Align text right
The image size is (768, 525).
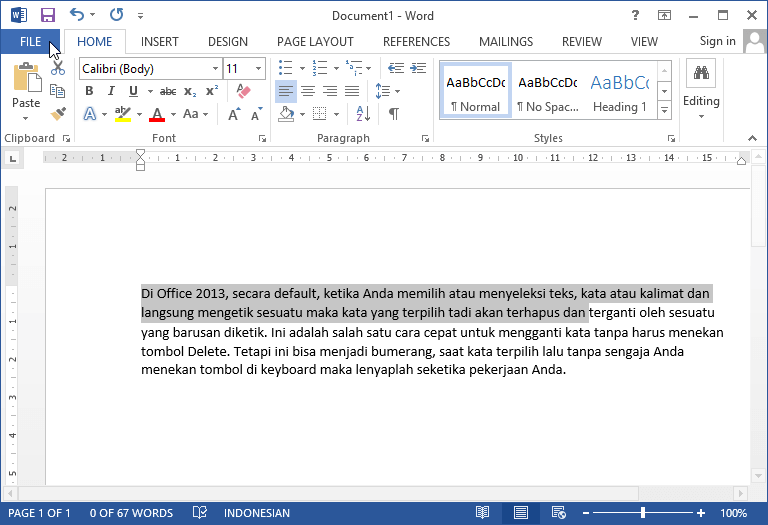point(330,91)
